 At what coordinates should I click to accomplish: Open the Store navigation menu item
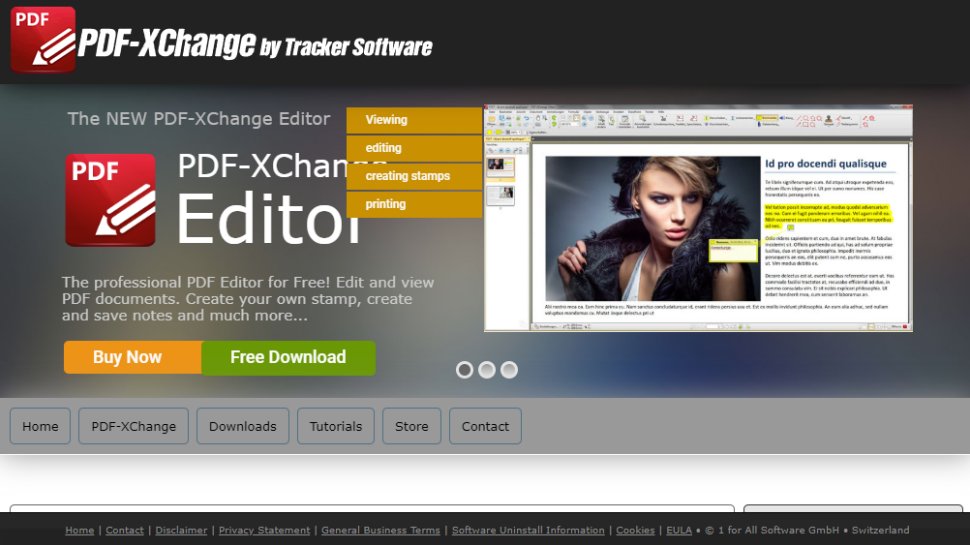(x=411, y=426)
